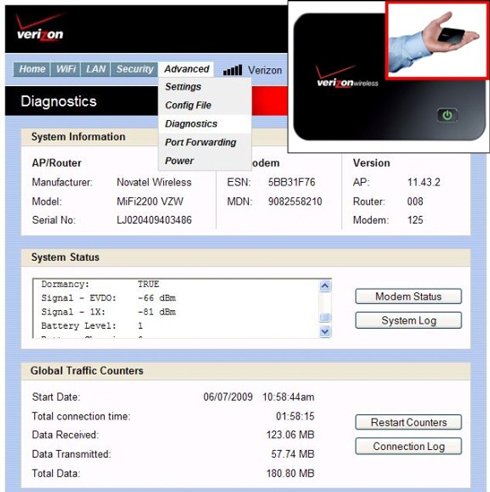Screen dimensions: 490x492
Task: Click scroll down arrow in System Status
Action: click(x=325, y=331)
